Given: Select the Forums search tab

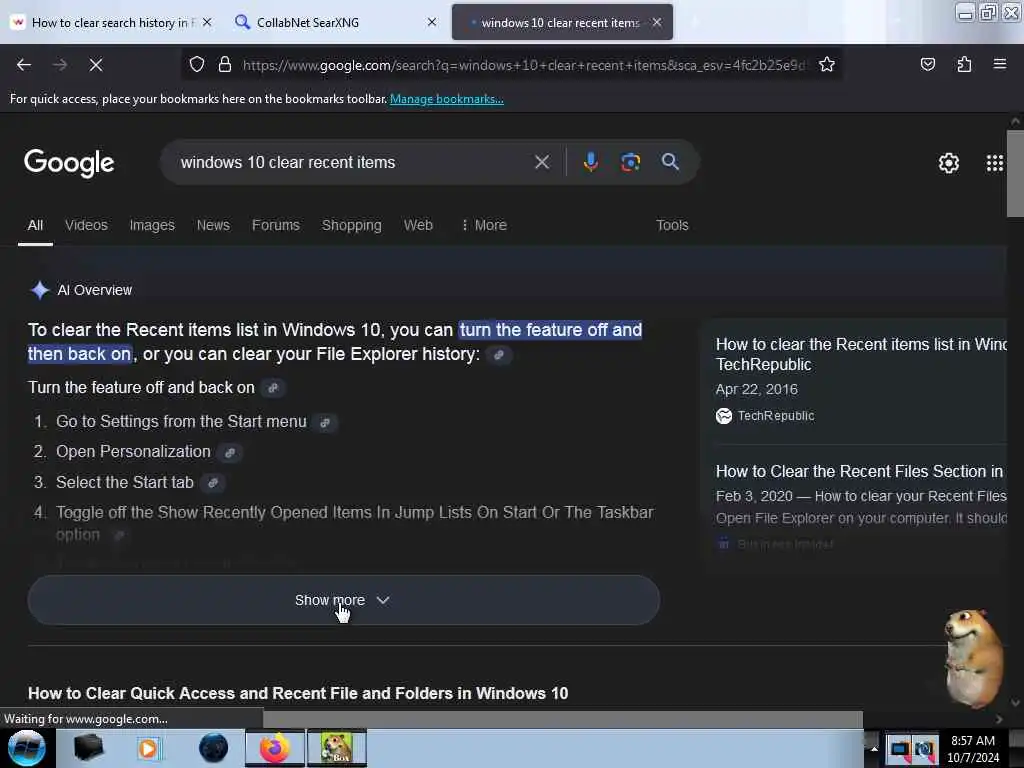Looking at the screenshot, I should coord(276,225).
